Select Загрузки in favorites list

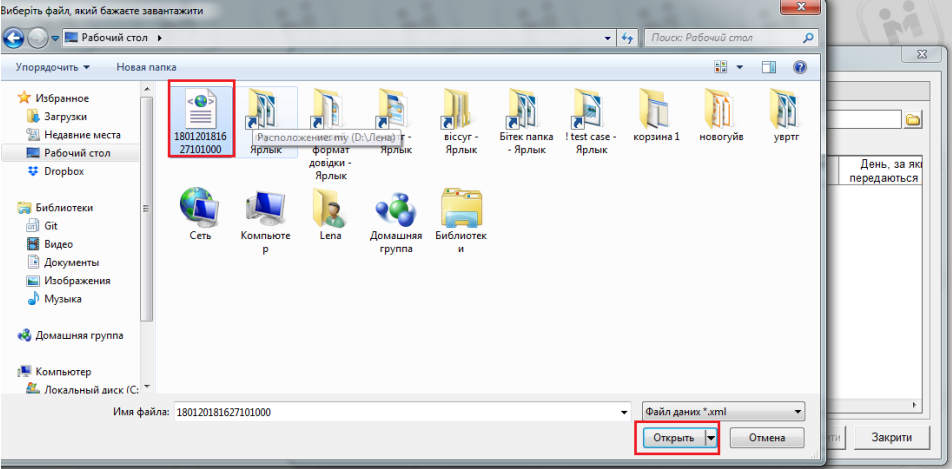[x=67, y=116]
